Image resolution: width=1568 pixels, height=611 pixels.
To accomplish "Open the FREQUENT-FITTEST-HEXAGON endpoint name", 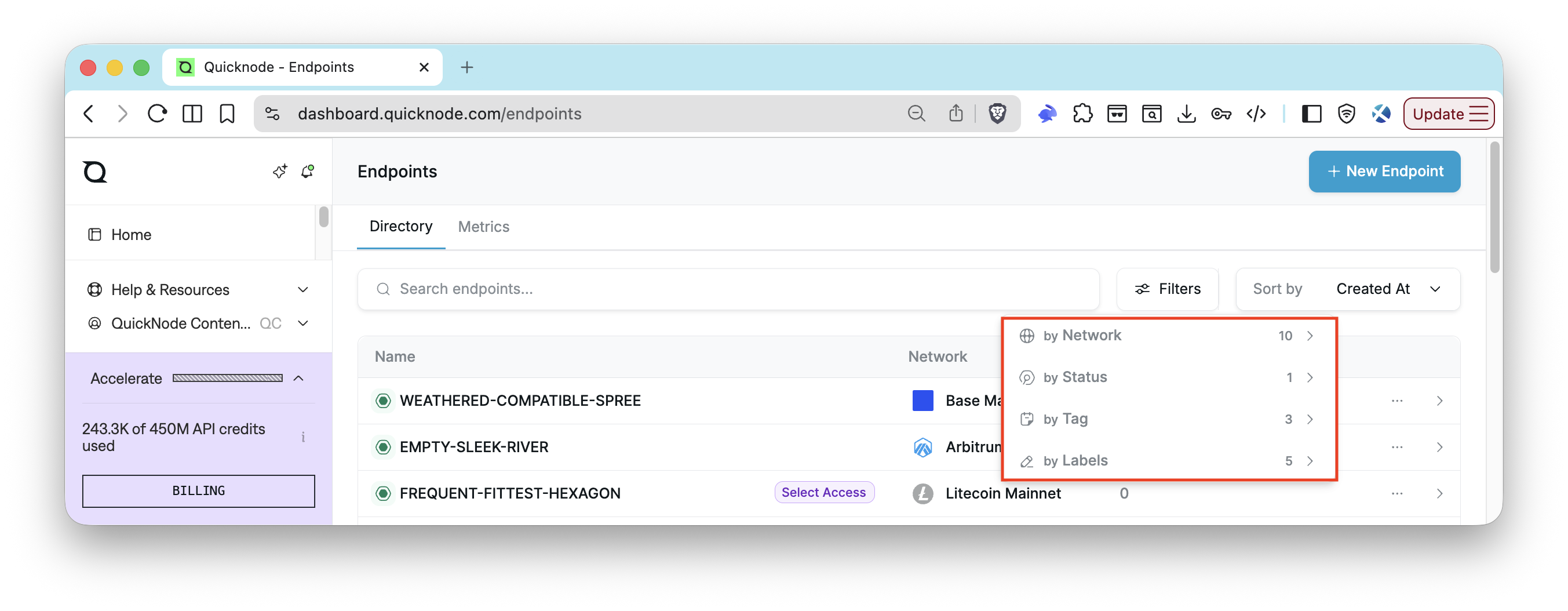I will coord(509,493).
